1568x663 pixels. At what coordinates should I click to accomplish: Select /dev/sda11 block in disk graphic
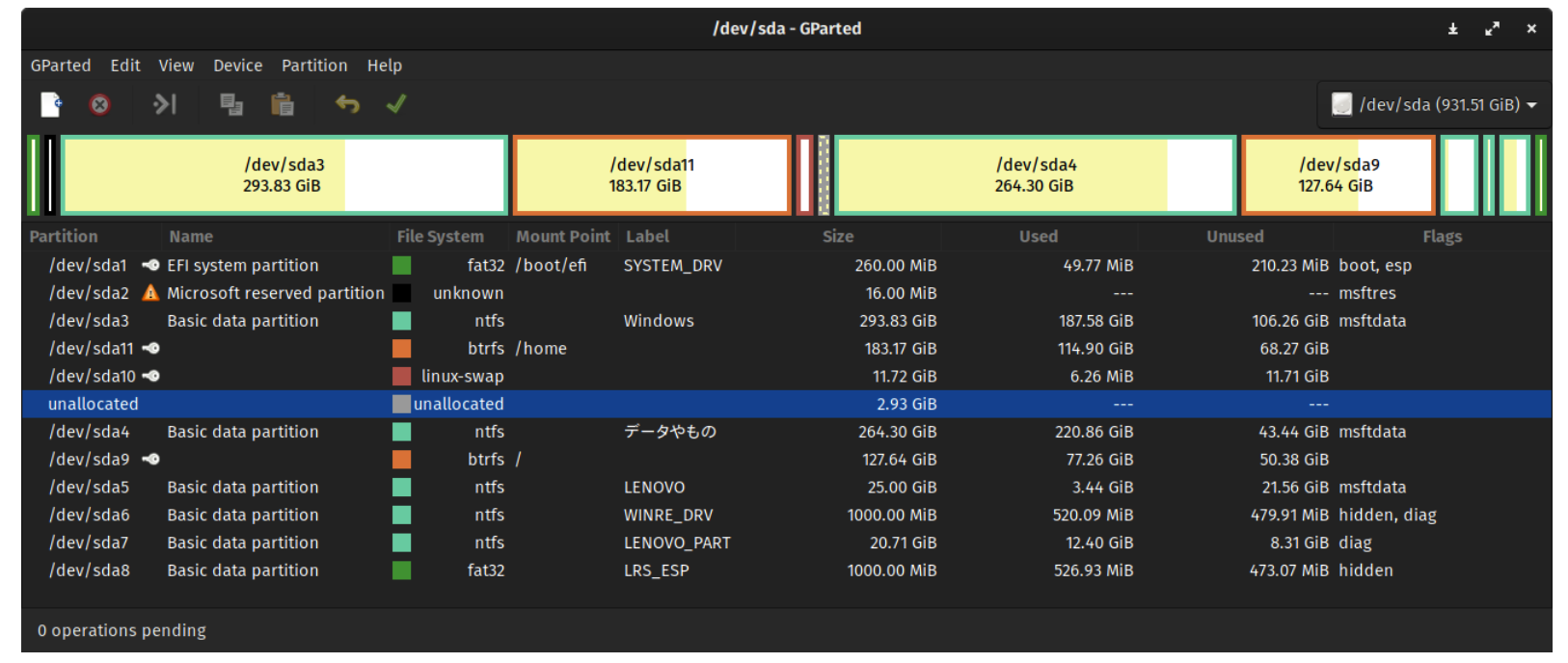(x=652, y=175)
